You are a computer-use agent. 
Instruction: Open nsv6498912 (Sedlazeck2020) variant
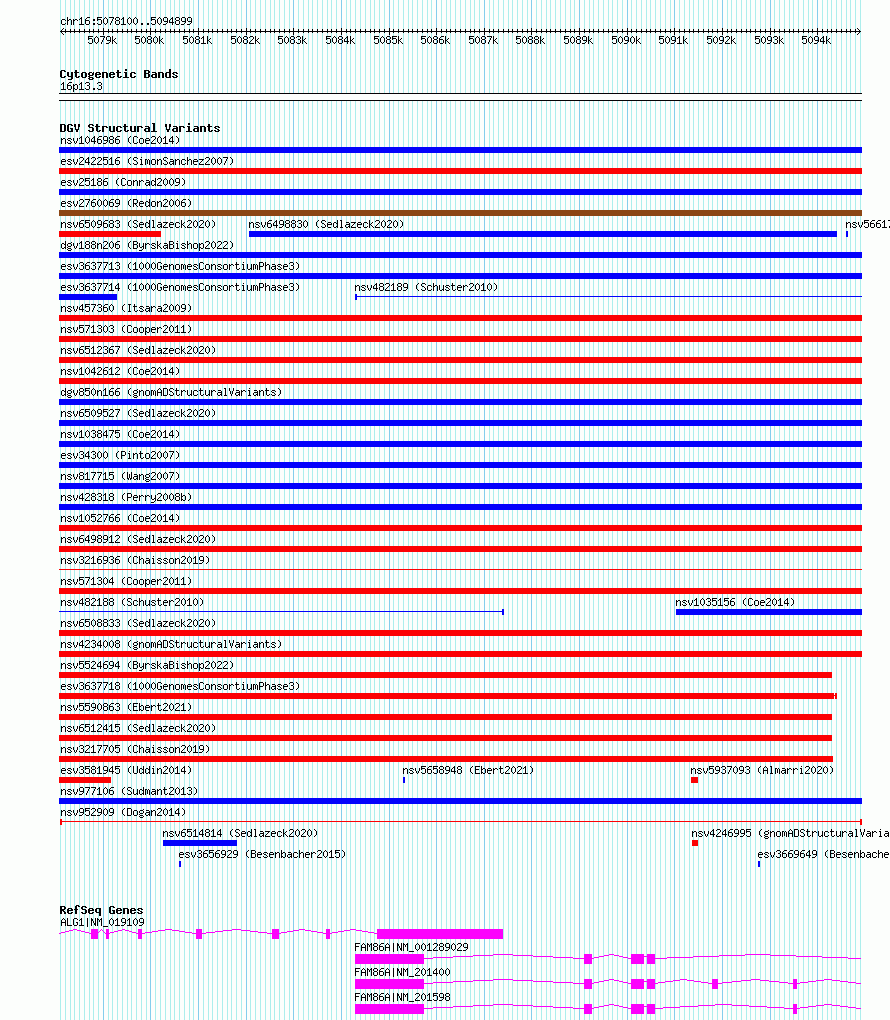coord(138,539)
